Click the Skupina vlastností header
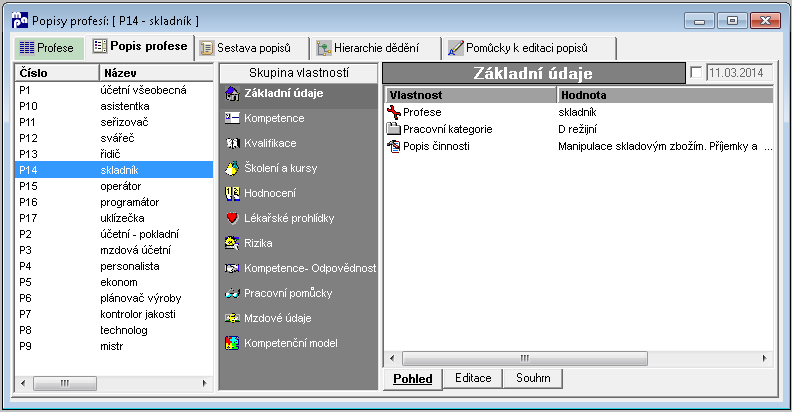 click(299, 73)
